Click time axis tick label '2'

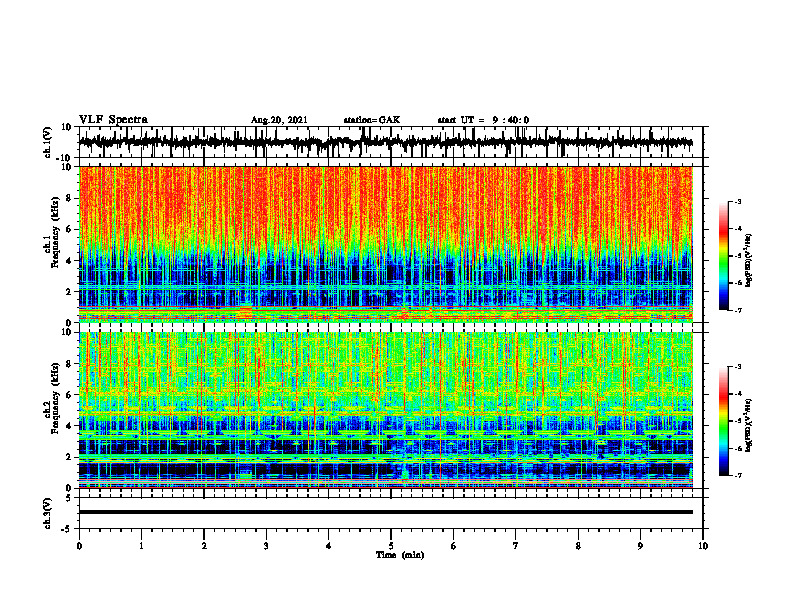click(204, 546)
